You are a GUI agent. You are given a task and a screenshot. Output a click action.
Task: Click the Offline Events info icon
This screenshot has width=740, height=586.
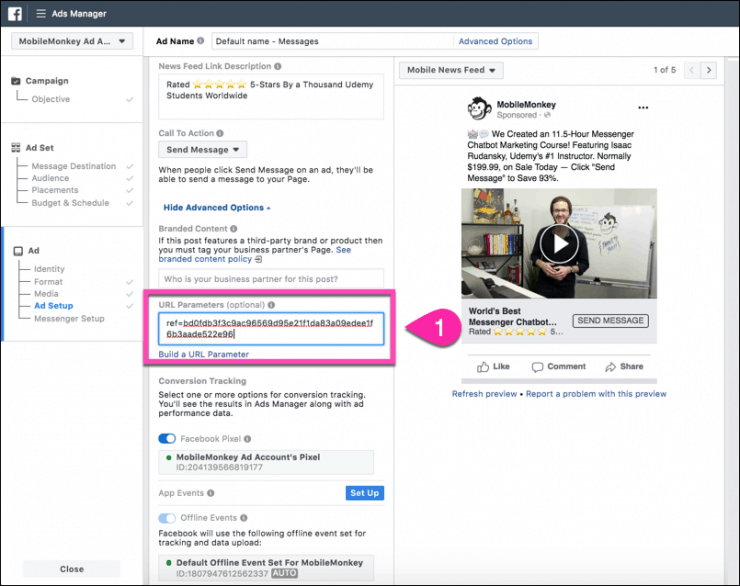(244, 518)
